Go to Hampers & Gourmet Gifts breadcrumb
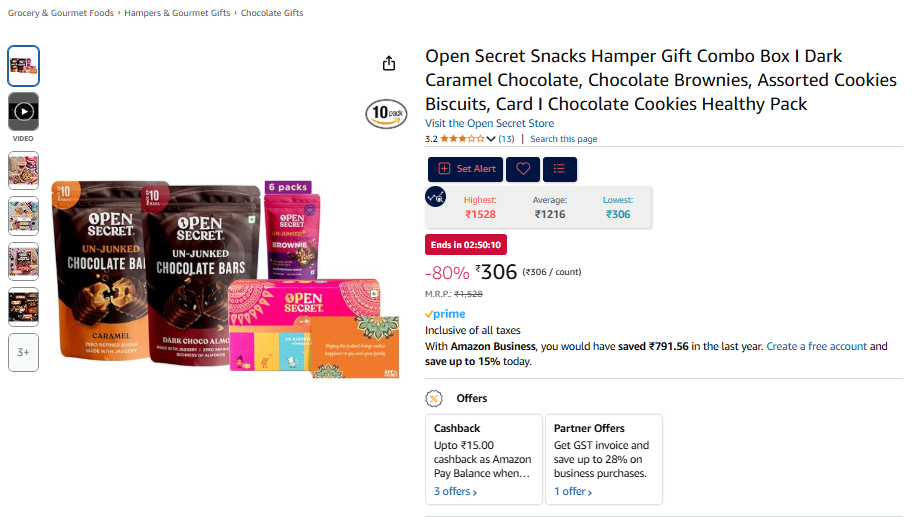 177,13
